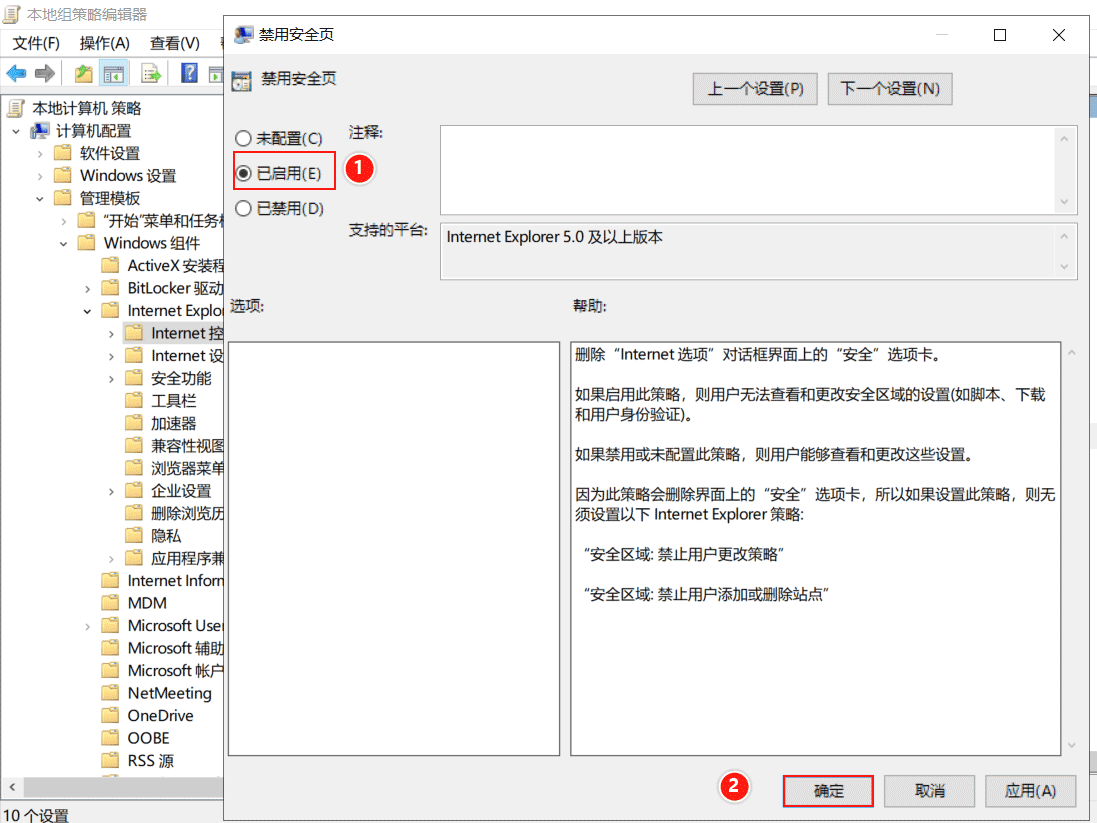The height and width of the screenshot is (823, 1097).
Task: Expand the Windows 设置 tree node
Action: tap(40, 176)
